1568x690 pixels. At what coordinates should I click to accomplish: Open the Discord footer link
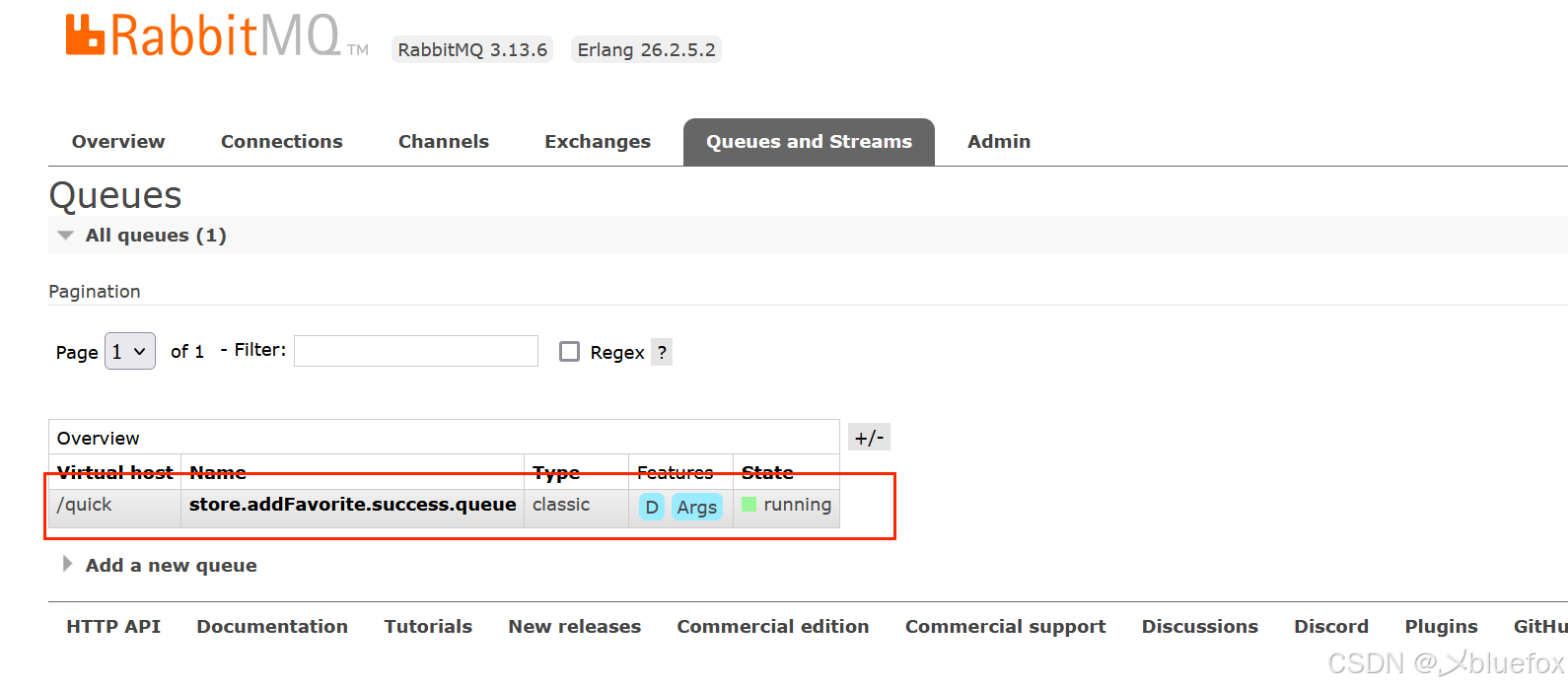pos(1331,626)
